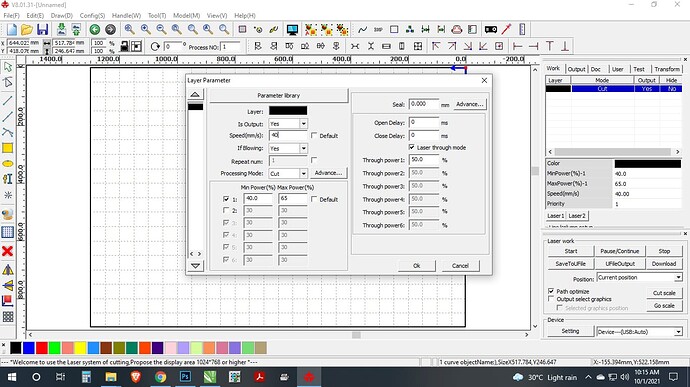The image size is (690, 387).
Task: Click Cancel in Layer Parameter dialog
Action: 460,265
